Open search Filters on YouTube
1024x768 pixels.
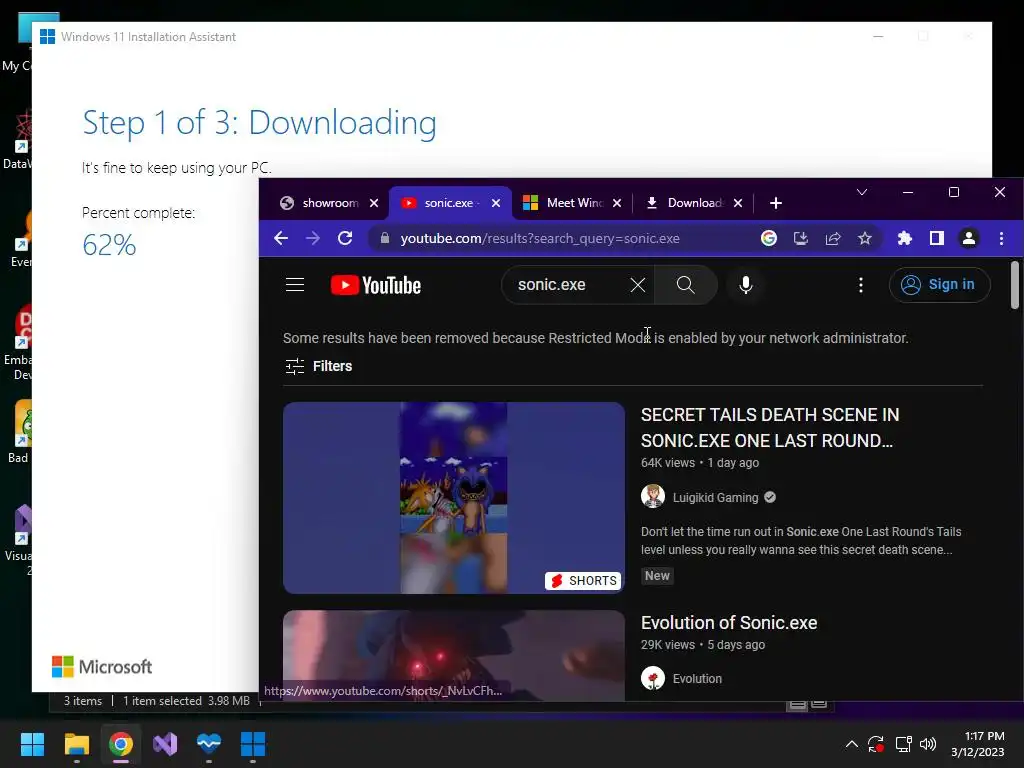[x=319, y=366]
